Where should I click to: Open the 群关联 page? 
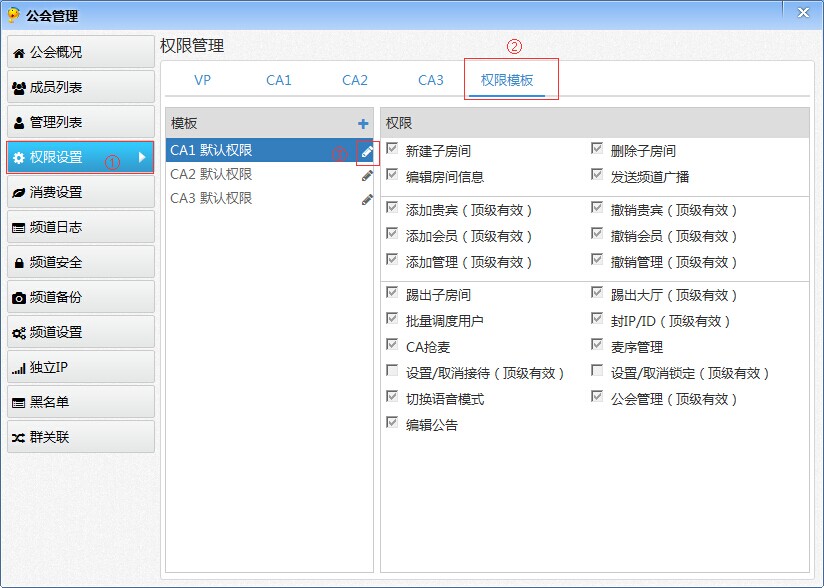pos(81,437)
